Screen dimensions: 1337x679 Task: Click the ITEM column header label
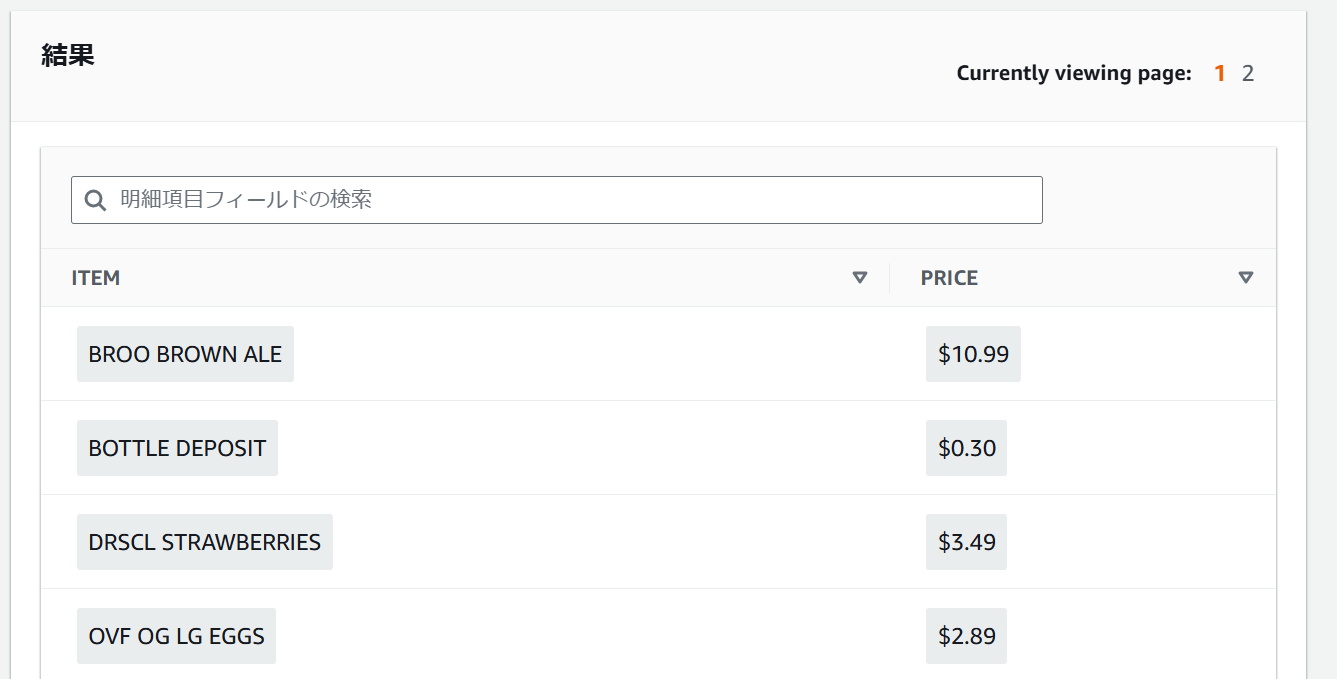tap(96, 278)
